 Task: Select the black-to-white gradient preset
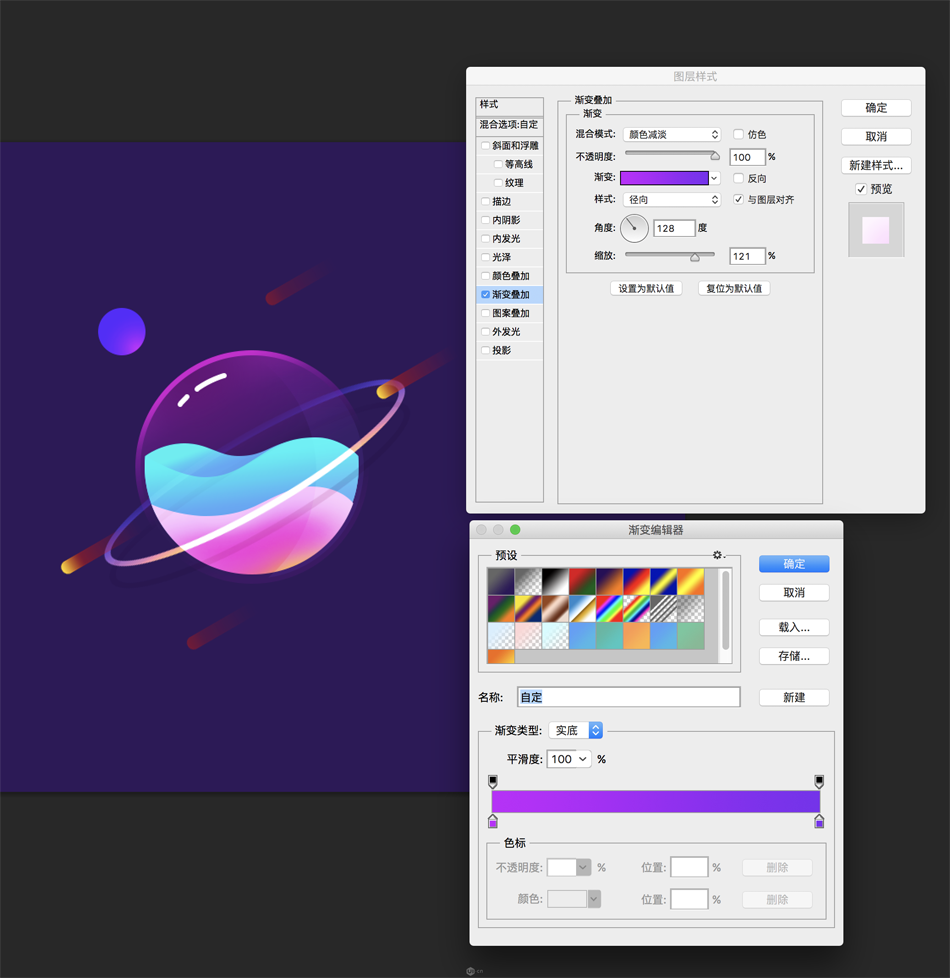[x=555, y=581]
